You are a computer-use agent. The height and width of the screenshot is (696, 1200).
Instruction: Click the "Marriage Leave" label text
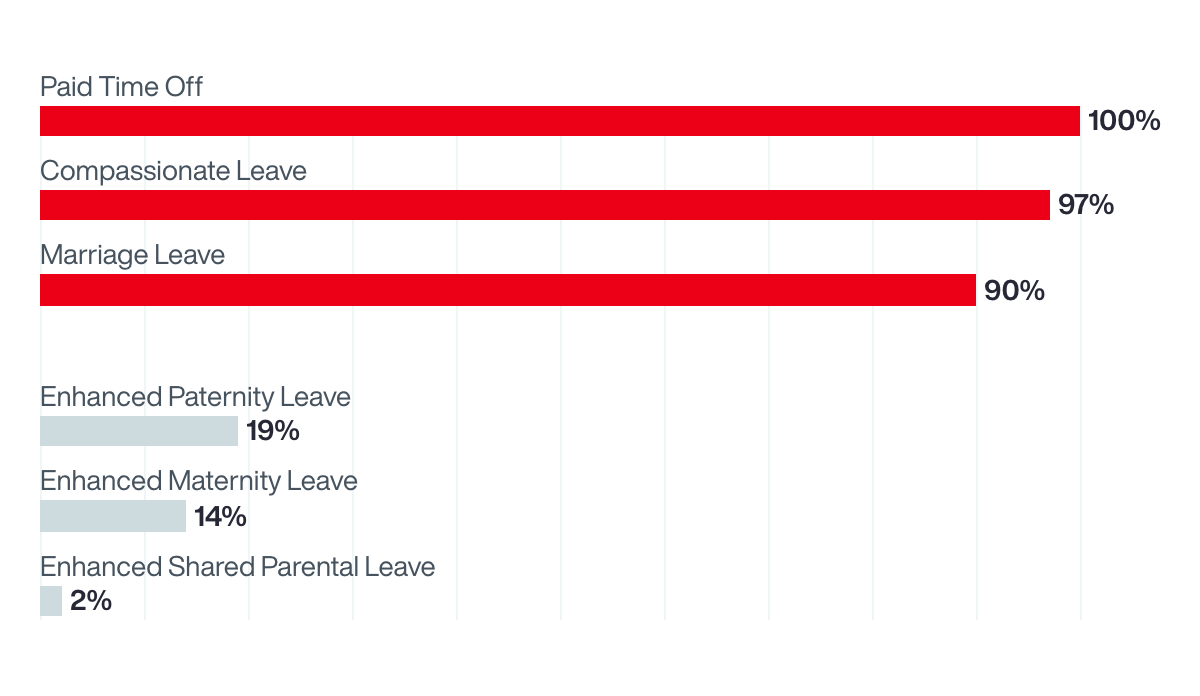(x=132, y=255)
